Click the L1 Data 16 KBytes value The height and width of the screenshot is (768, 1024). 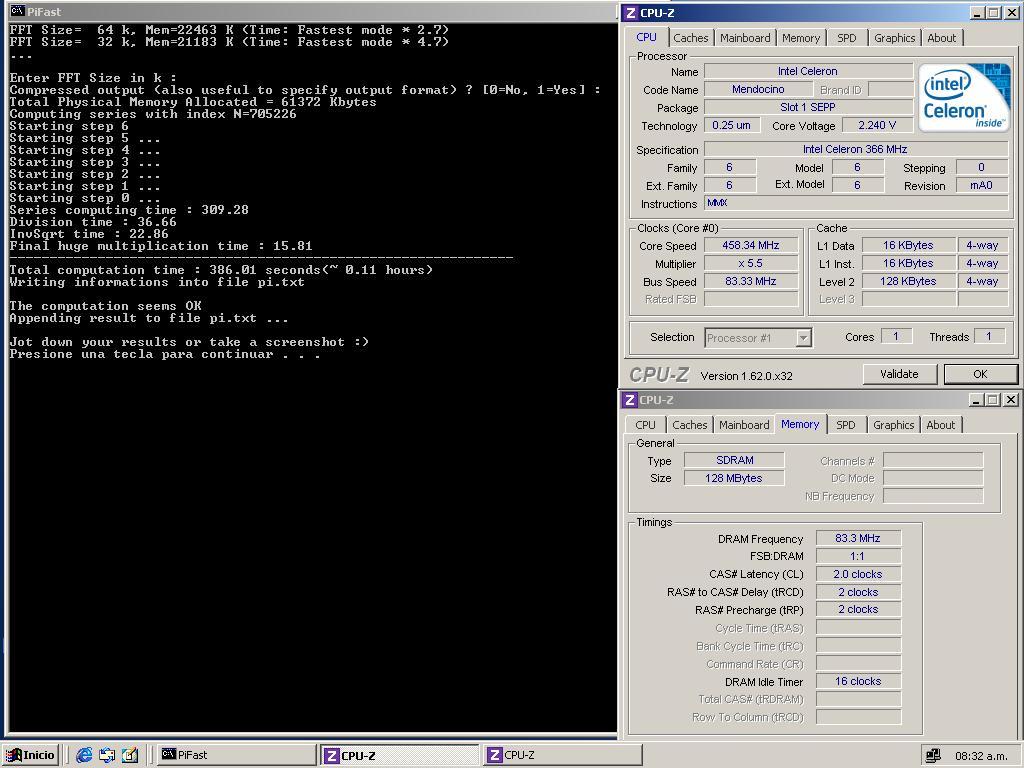coord(908,246)
